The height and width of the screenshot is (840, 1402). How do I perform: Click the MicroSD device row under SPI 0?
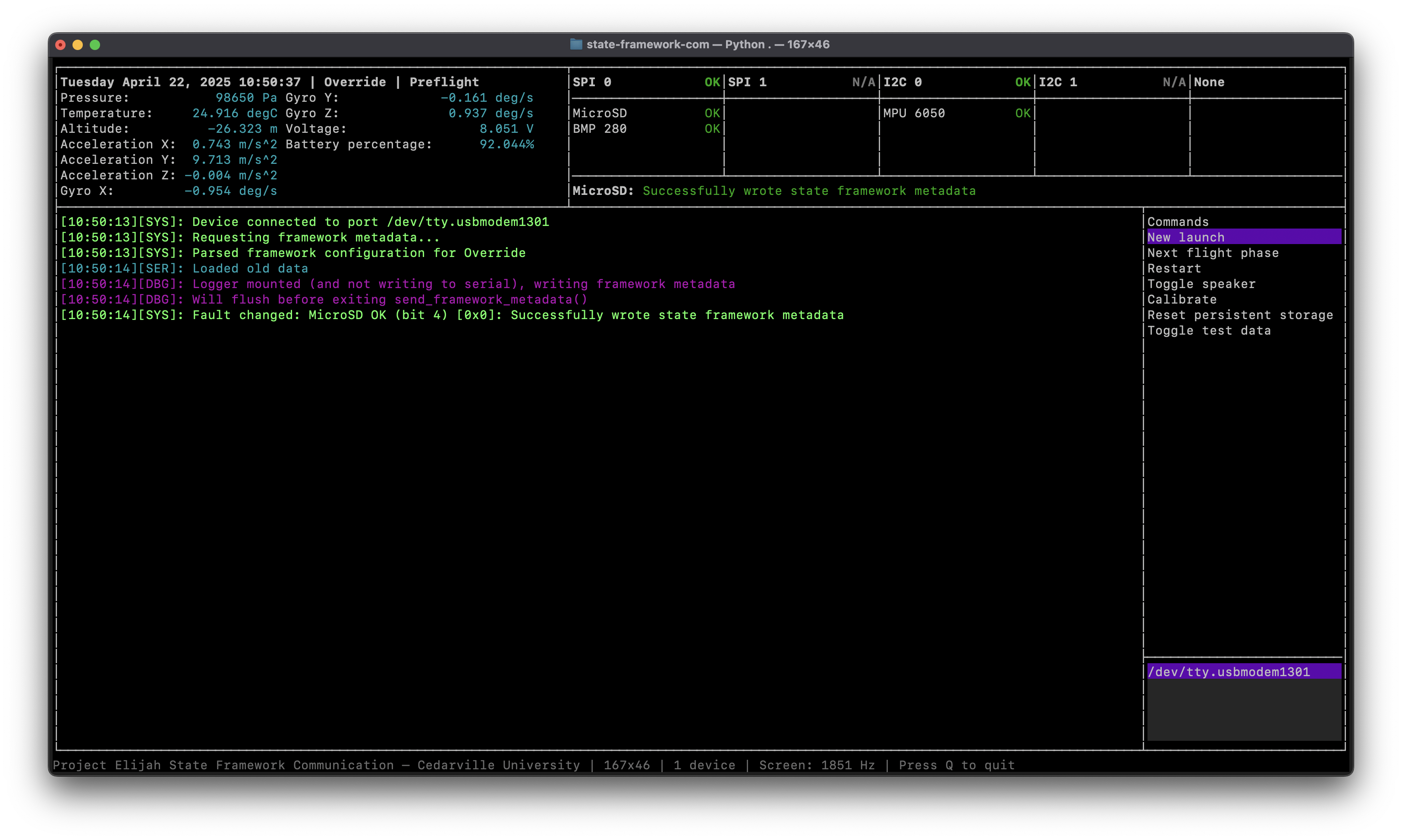click(646, 113)
